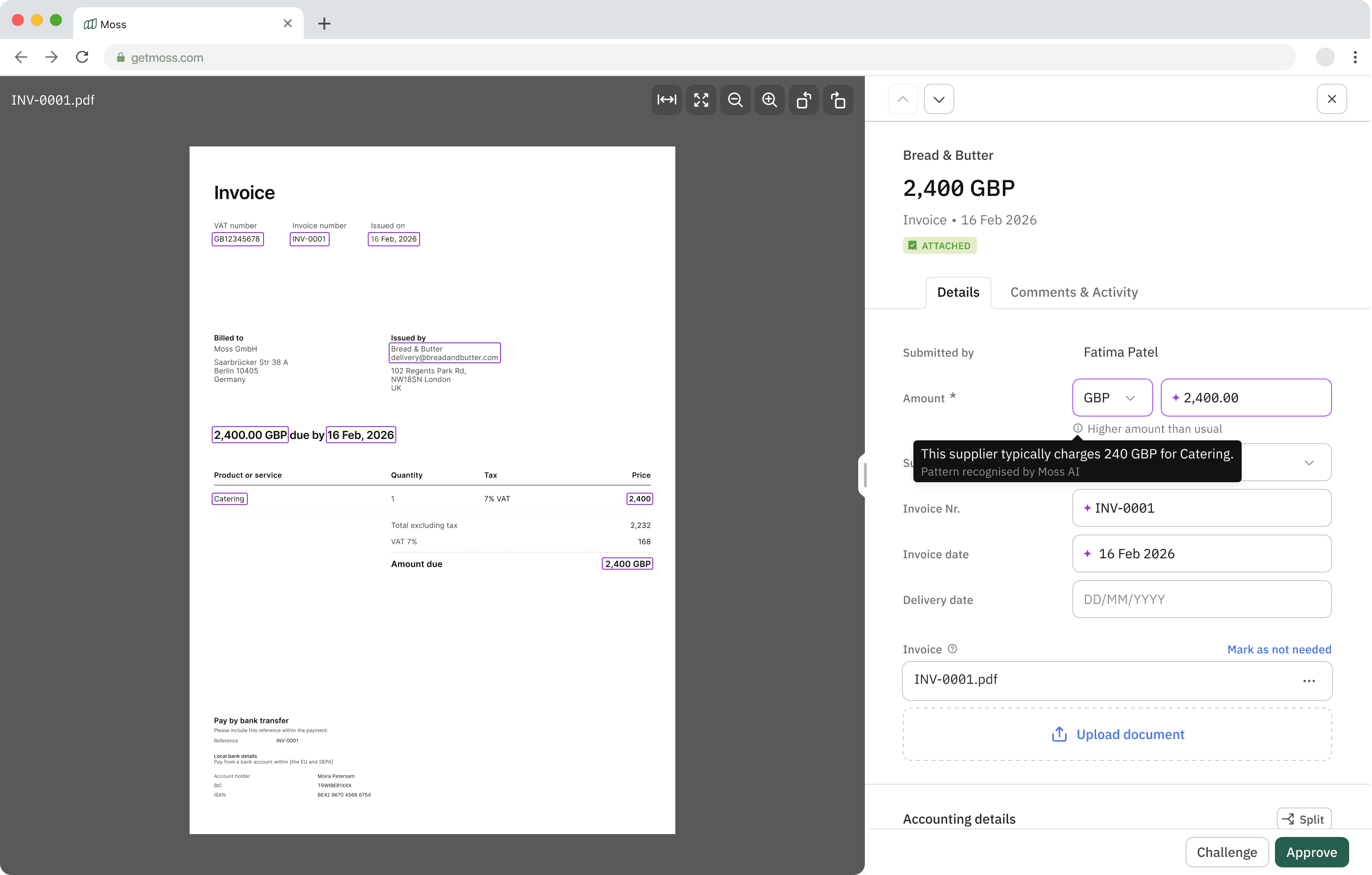Click the Delivery date input field
The image size is (1372, 875).
tap(1201, 599)
